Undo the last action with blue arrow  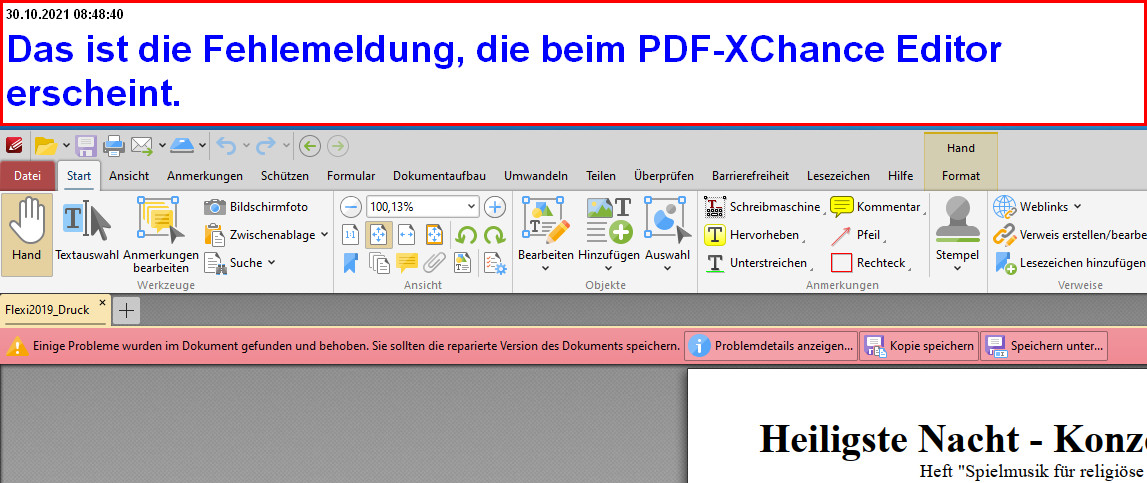coord(227,146)
